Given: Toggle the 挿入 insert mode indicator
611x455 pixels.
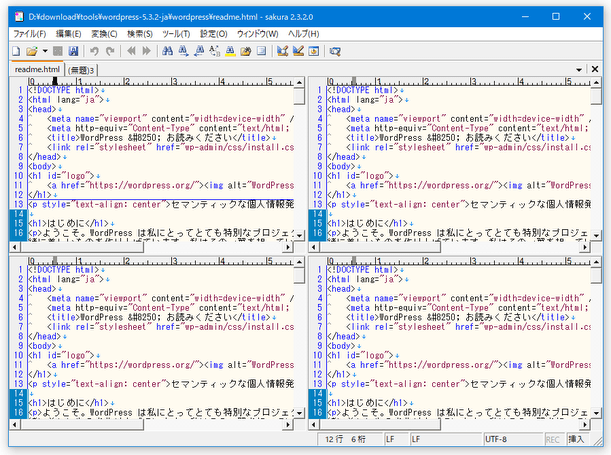Looking at the screenshot, I should (x=576, y=439).
